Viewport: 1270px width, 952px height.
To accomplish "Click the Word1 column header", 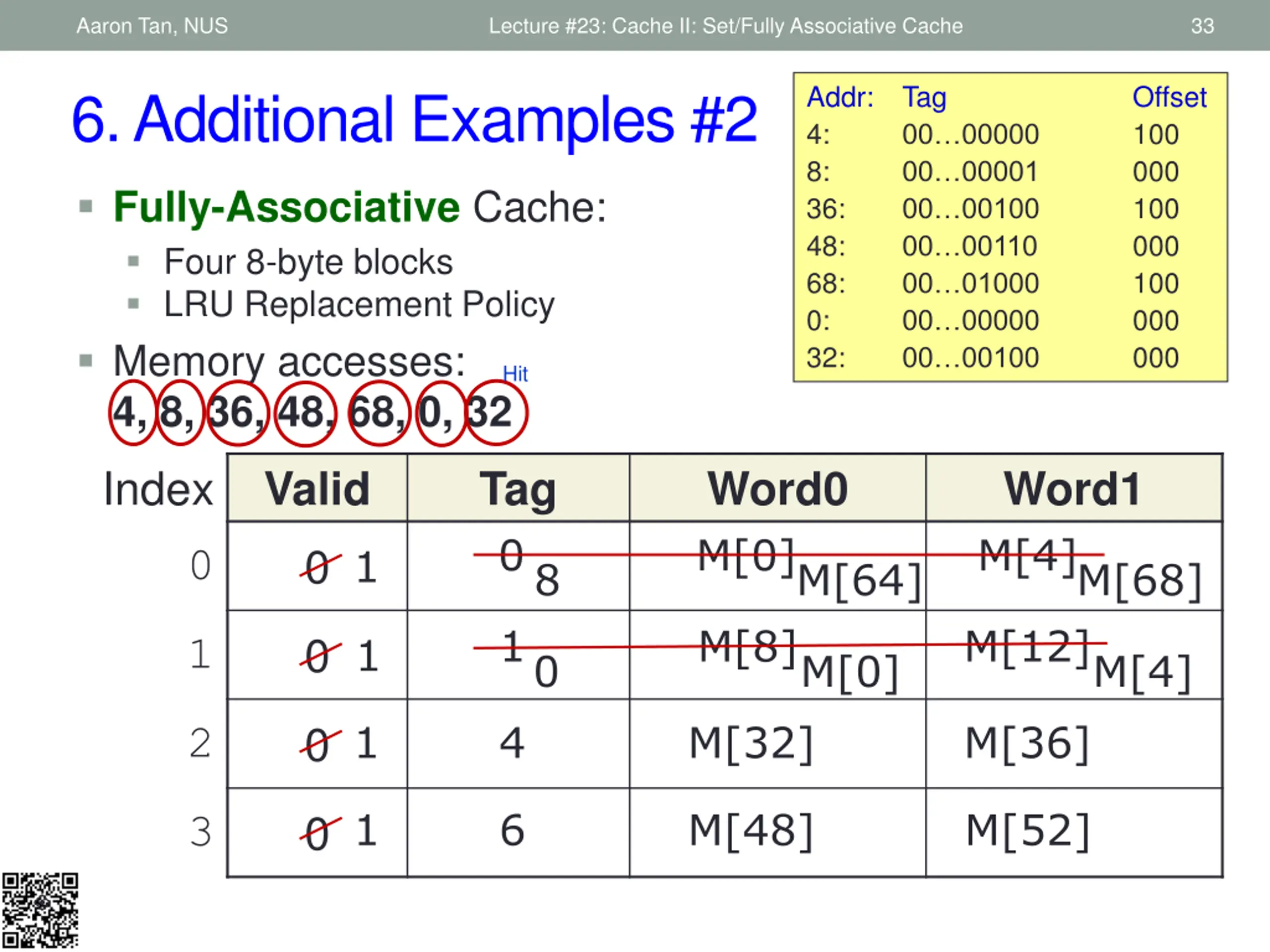I will point(1074,488).
